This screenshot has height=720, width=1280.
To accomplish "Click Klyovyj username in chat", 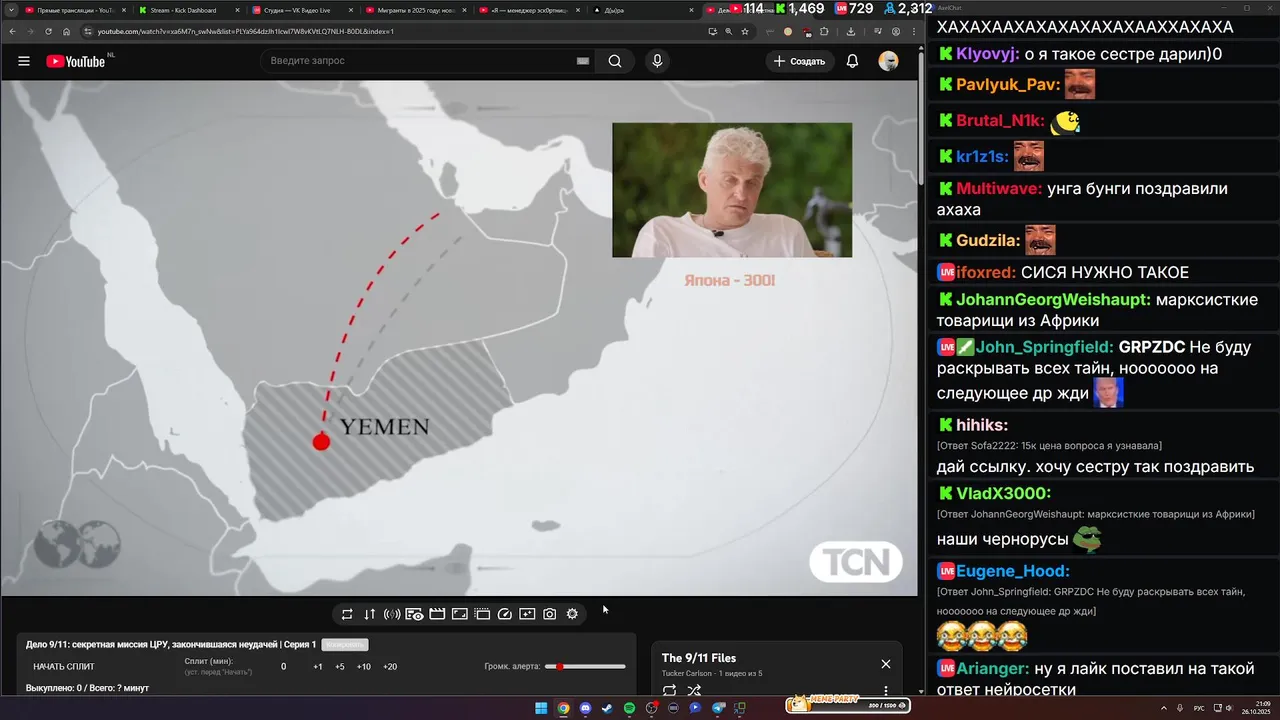I will pyautogui.click(x=987, y=54).
